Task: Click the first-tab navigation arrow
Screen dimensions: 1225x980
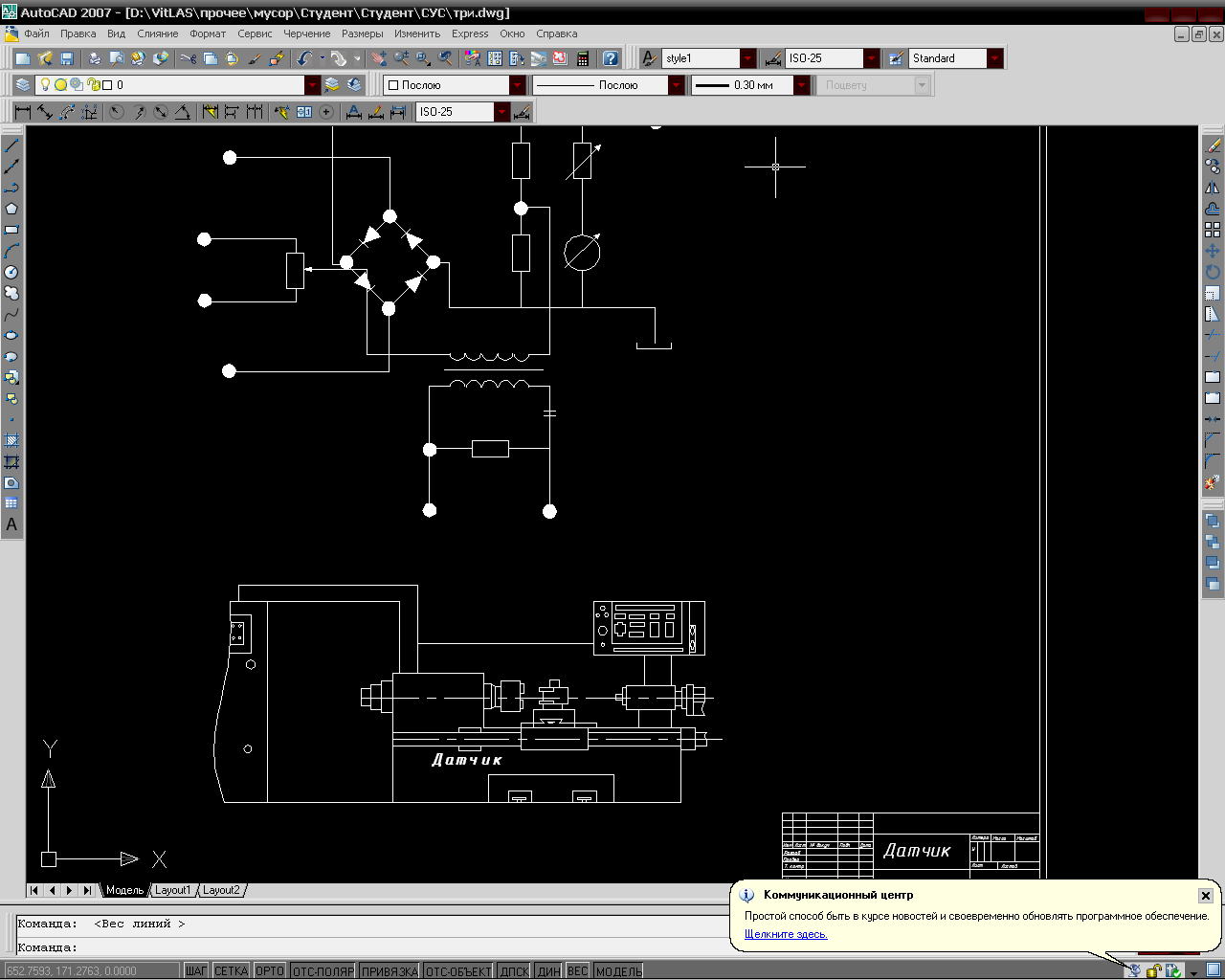Action: 34,890
